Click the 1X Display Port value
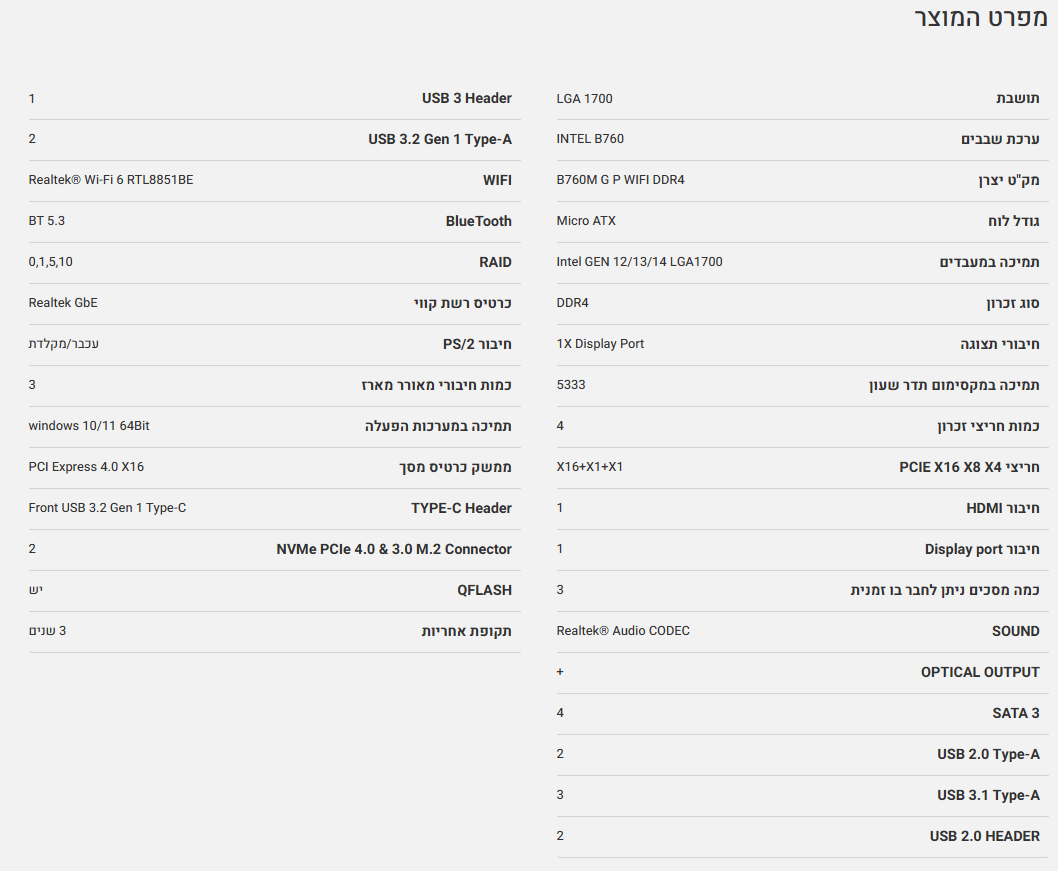 [x=600, y=344]
